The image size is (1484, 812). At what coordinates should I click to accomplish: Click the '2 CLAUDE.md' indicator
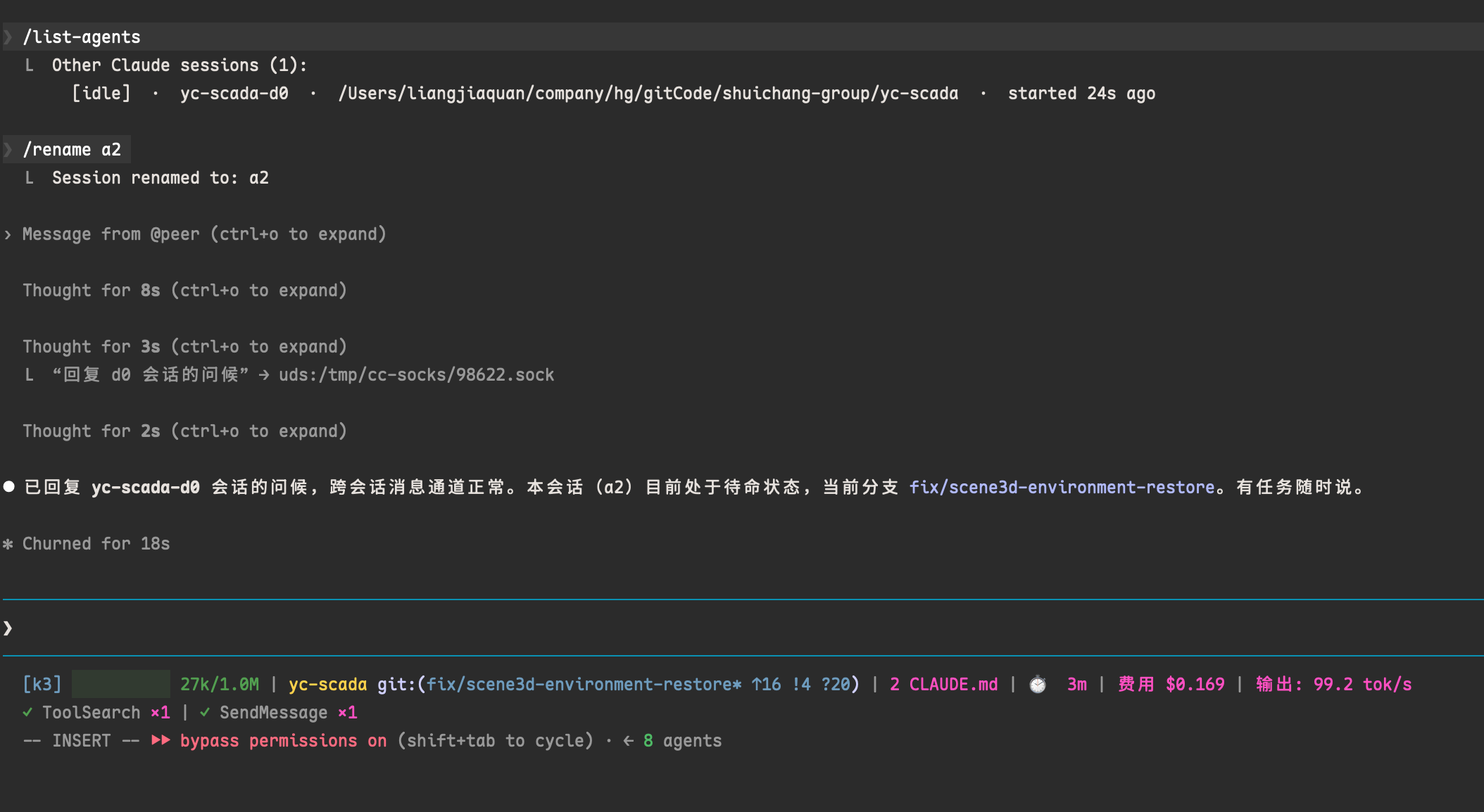pyautogui.click(x=944, y=684)
